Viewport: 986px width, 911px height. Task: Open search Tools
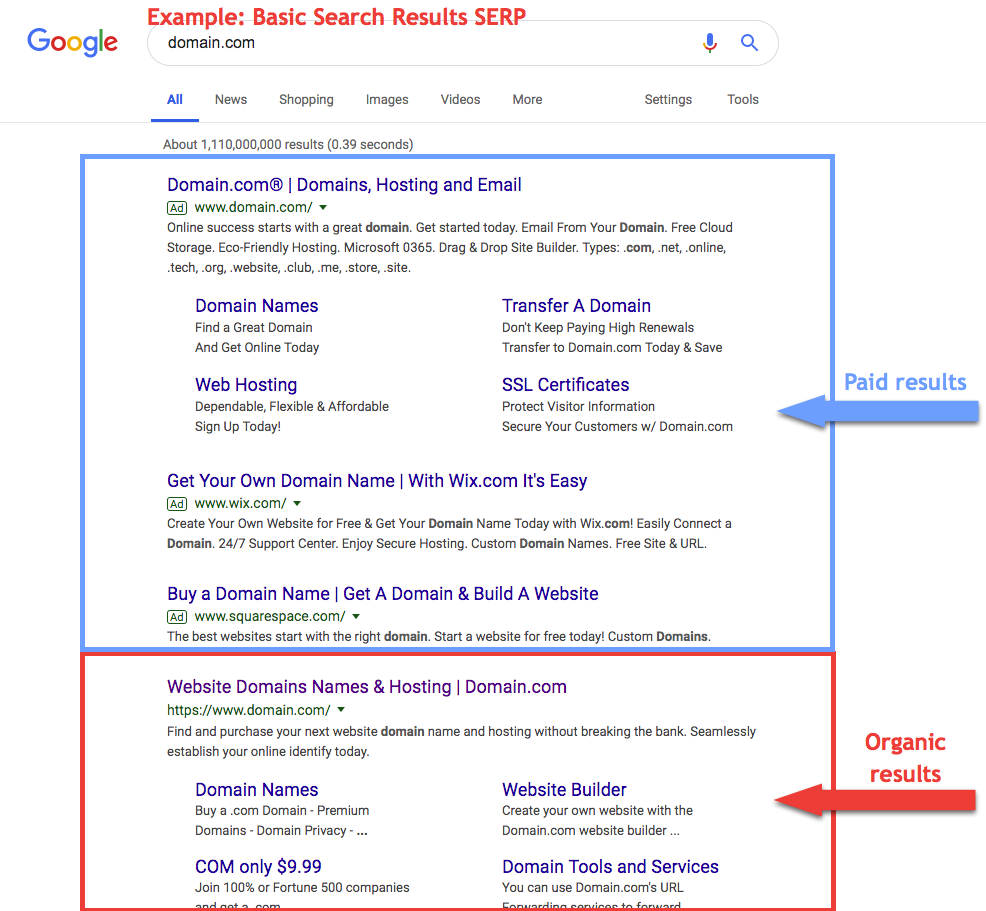click(743, 99)
